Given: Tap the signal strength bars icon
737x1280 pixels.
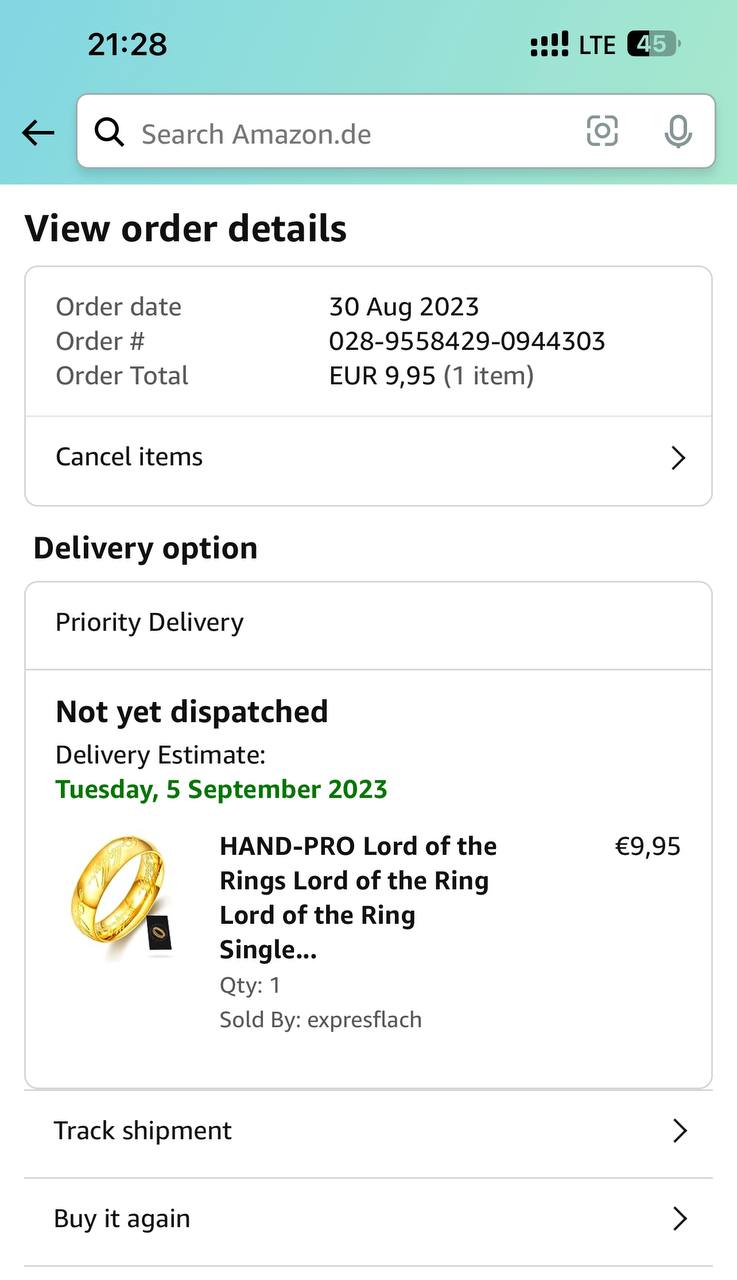Looking at the screenshot, I should [549, 45].
